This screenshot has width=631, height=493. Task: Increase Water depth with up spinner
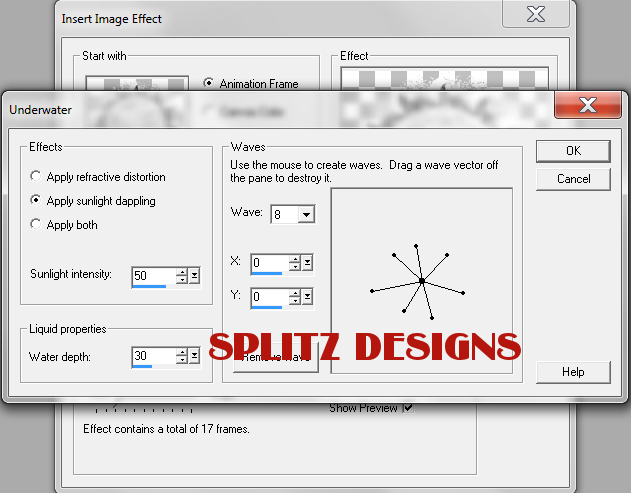coord(182,352)
